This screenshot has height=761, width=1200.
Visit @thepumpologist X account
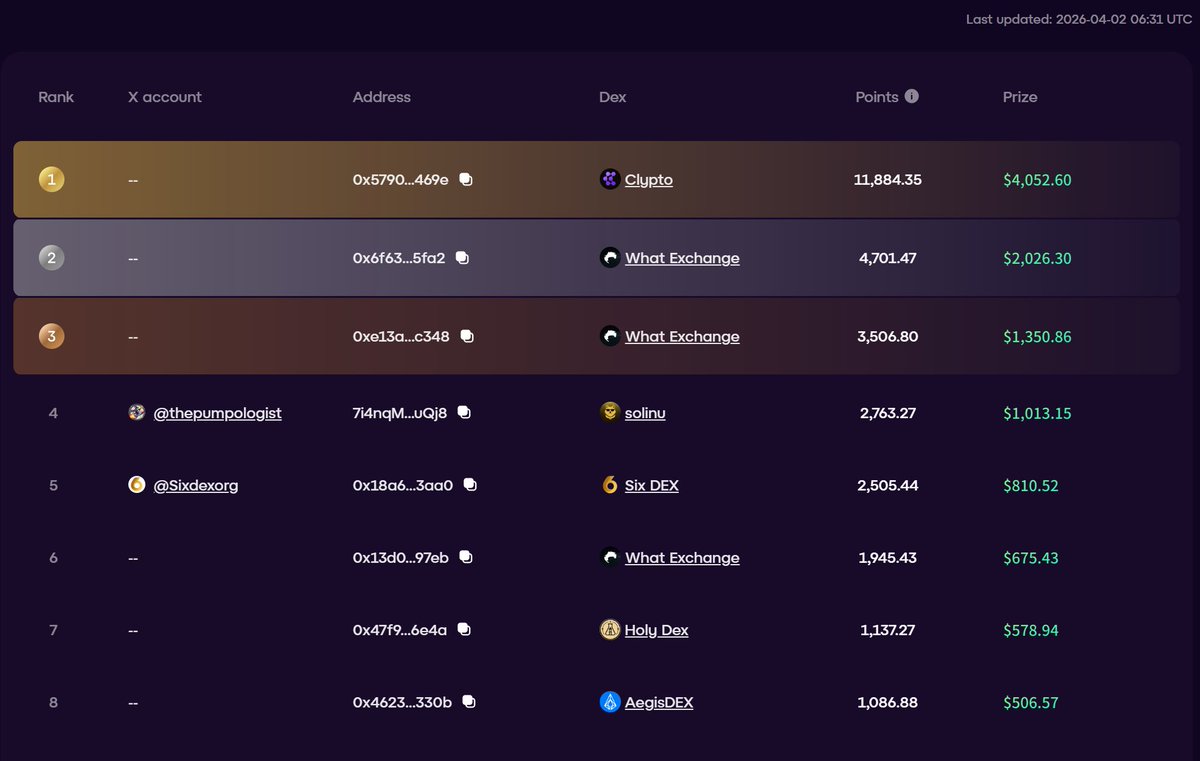[x=217, y=413]
